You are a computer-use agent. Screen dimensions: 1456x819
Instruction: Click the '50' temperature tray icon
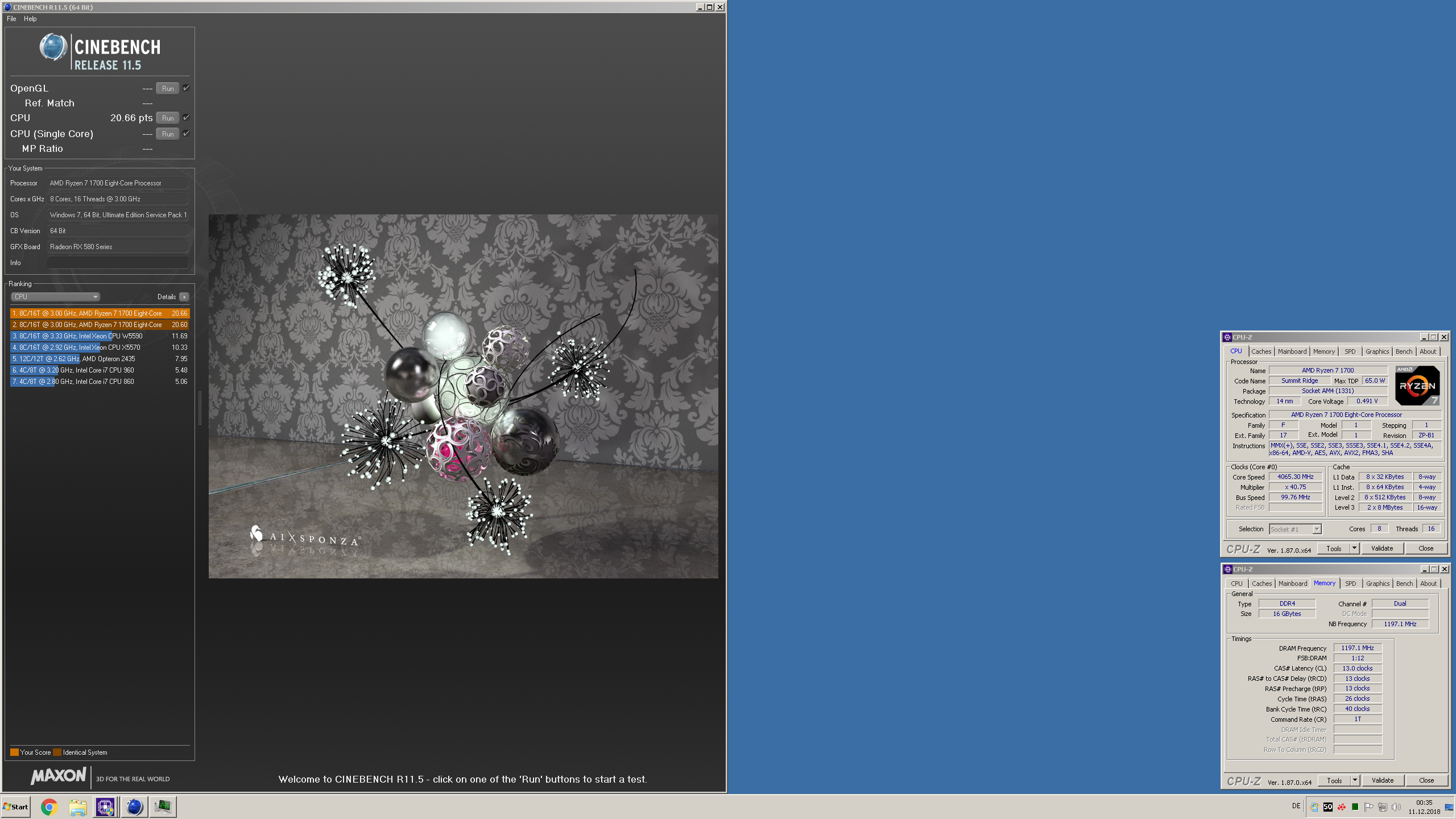click(x=1328, y=806)
